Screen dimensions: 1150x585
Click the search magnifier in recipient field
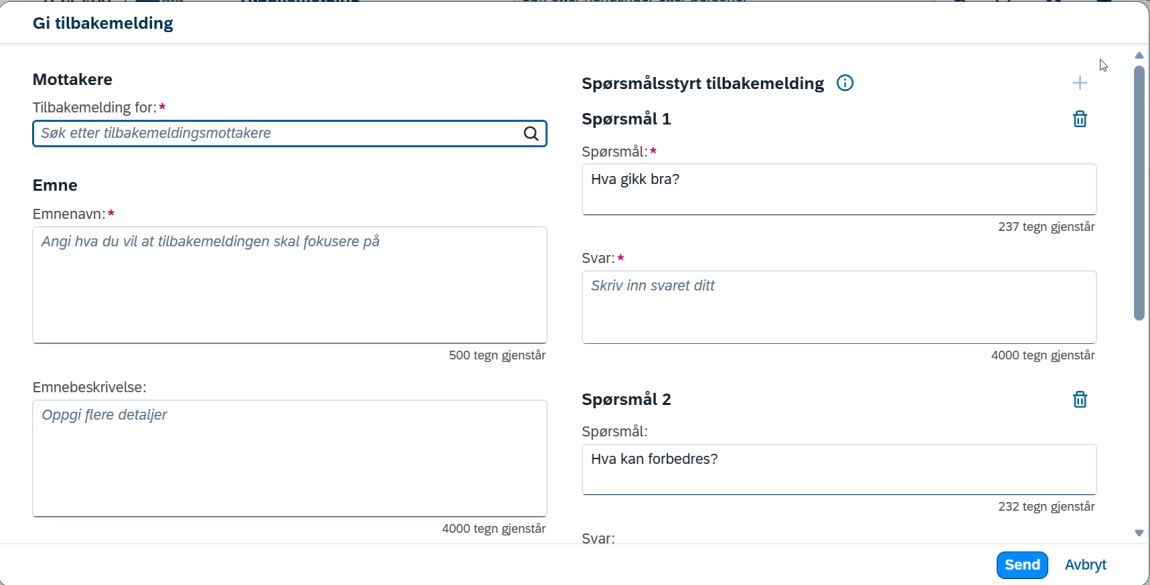(x=531, y=133)
